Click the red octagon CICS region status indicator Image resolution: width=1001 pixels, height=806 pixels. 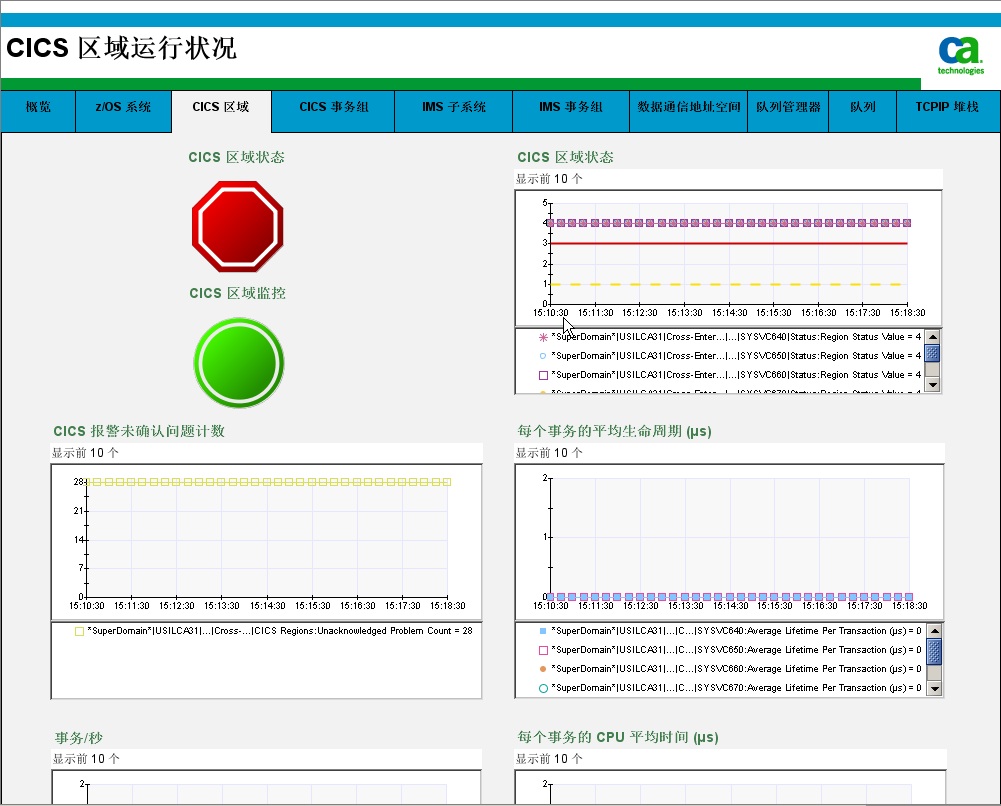pos(238,227)
